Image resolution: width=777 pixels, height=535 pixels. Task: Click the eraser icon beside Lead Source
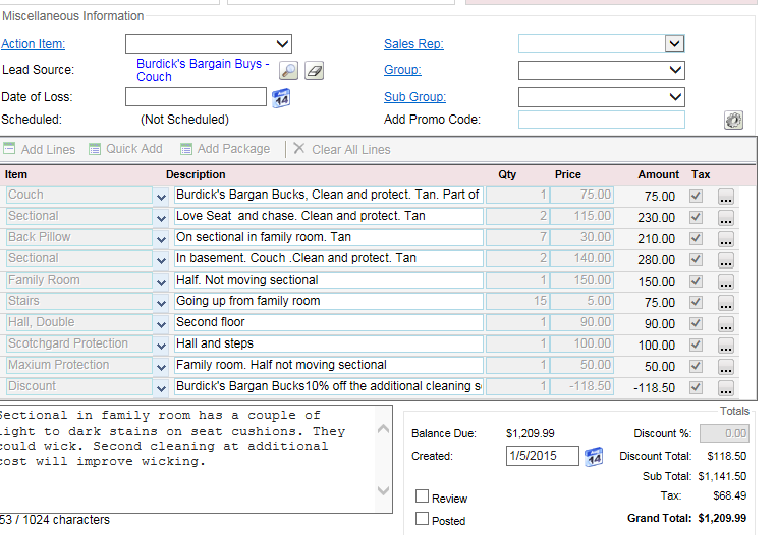coord(314,71)
